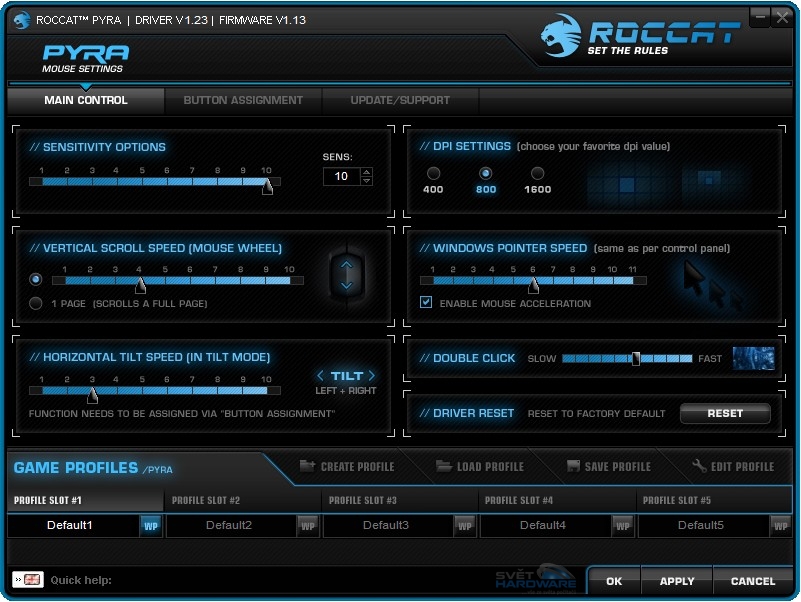
Task: Apply the current settings
Action: pos(675,580)
